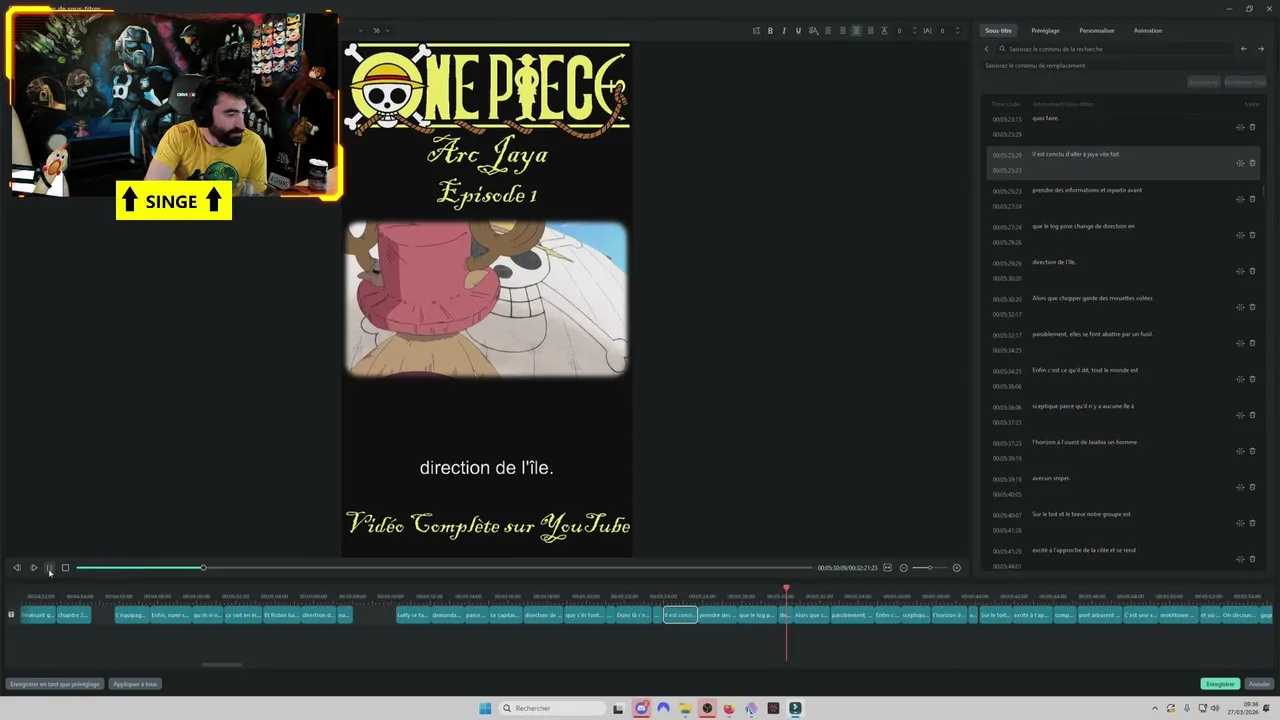
Task: Click the timeline horizontal scrollbar
Action: click(x=222, y=664)
